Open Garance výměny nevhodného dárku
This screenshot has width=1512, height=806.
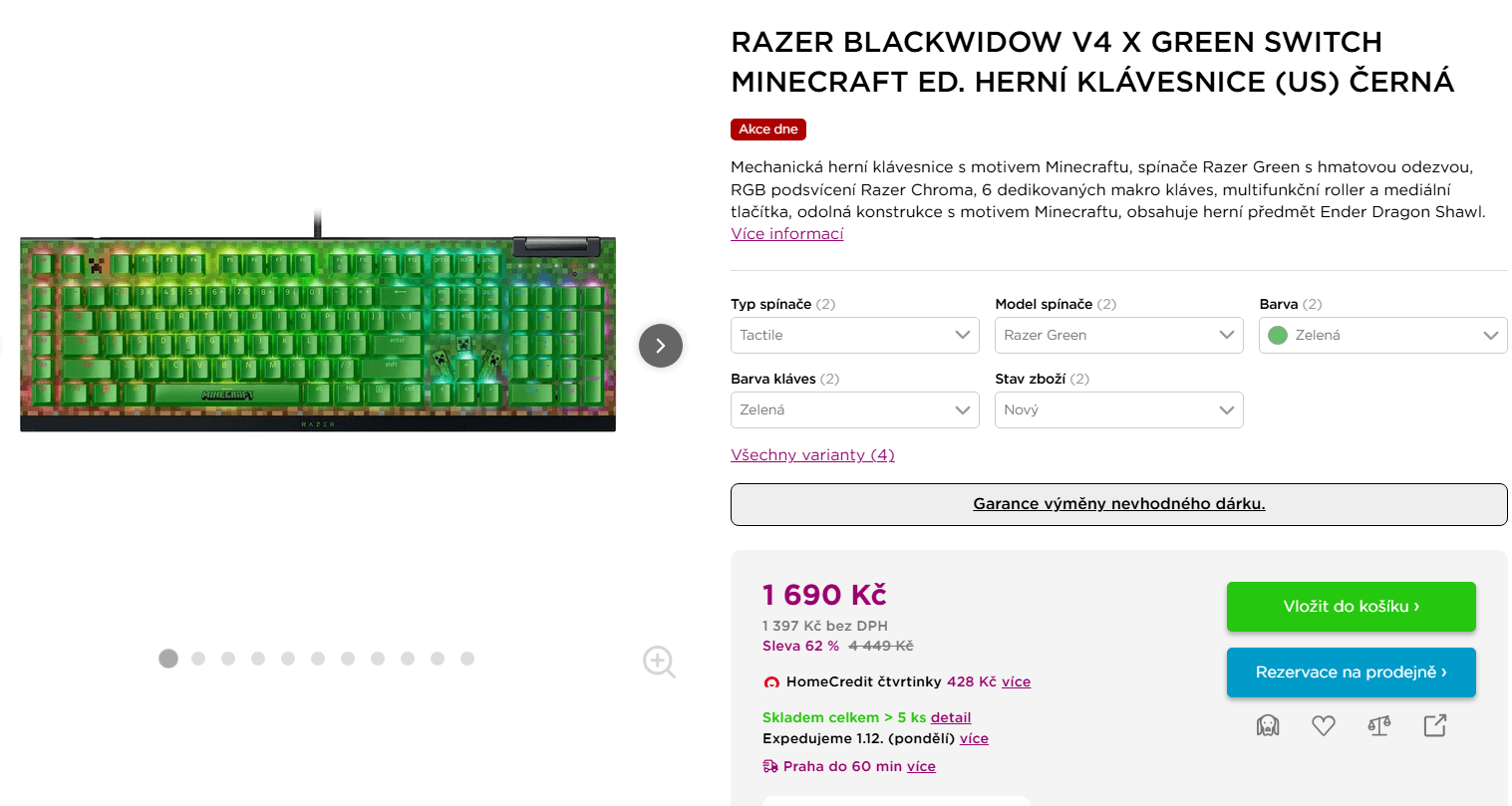pyautogui.click(x=1118, y=504)
